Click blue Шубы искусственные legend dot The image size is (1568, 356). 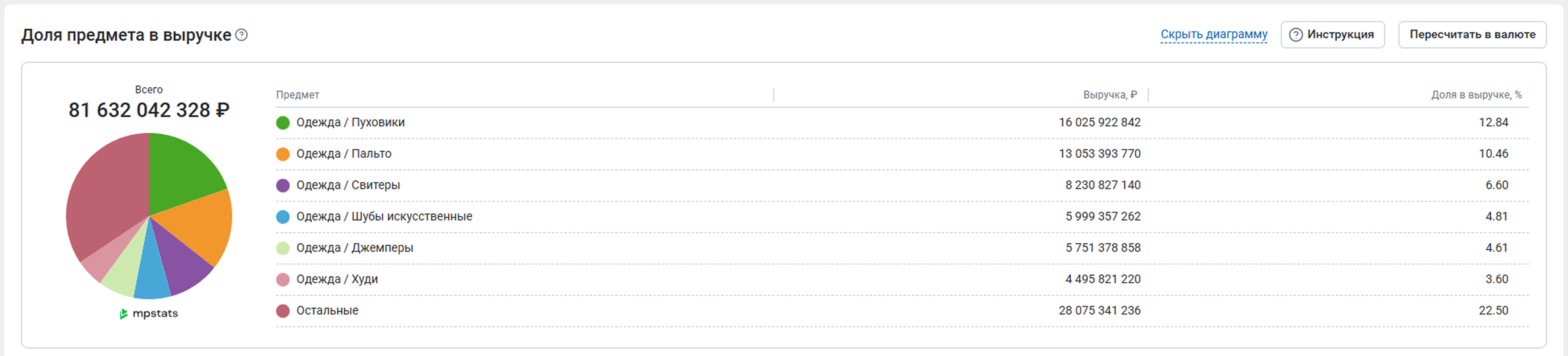283,217
